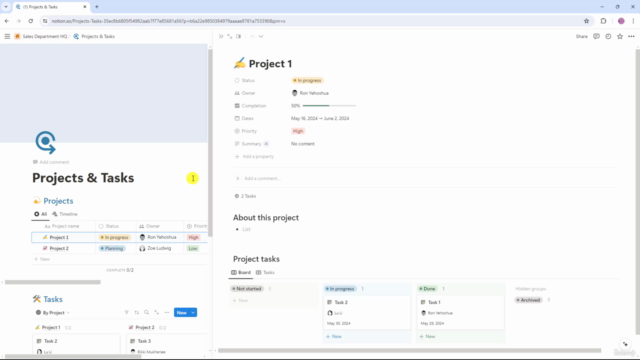
Task: Open Chrome extensions menu
Action: click(603, 21)
